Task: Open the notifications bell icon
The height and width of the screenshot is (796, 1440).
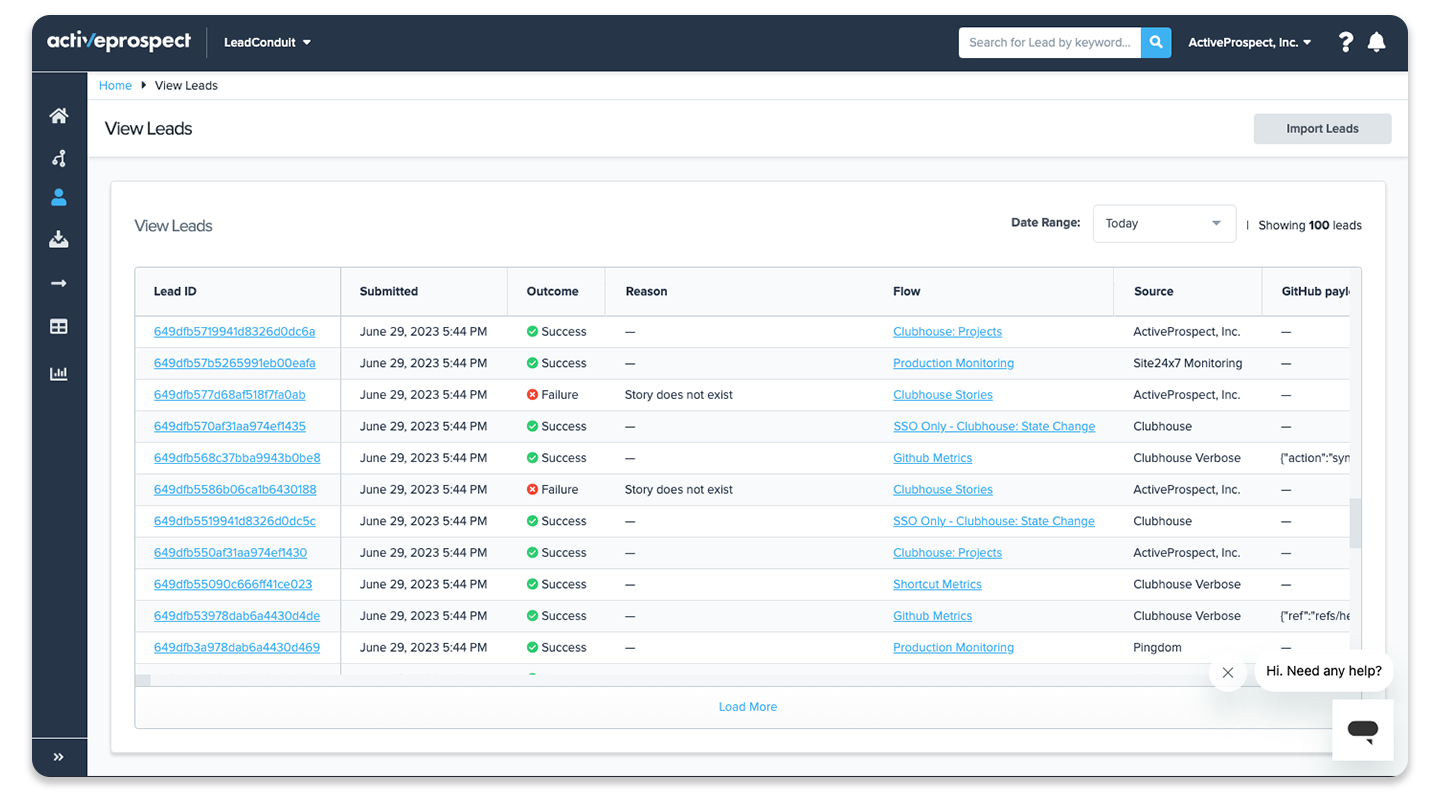Action: coord(1377,42)
